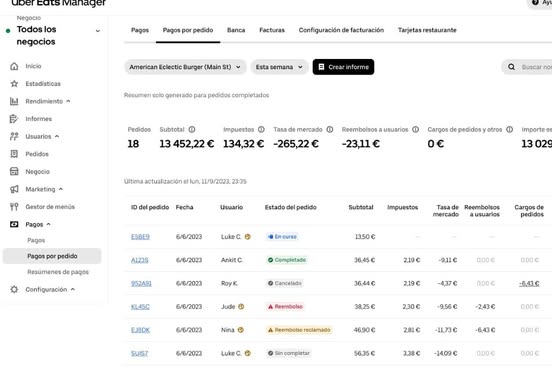Image resolution: width=552 pixels, height=368 pixels.
Task: Switch to the Facturas tab
Action: click(x=272, y=30)
